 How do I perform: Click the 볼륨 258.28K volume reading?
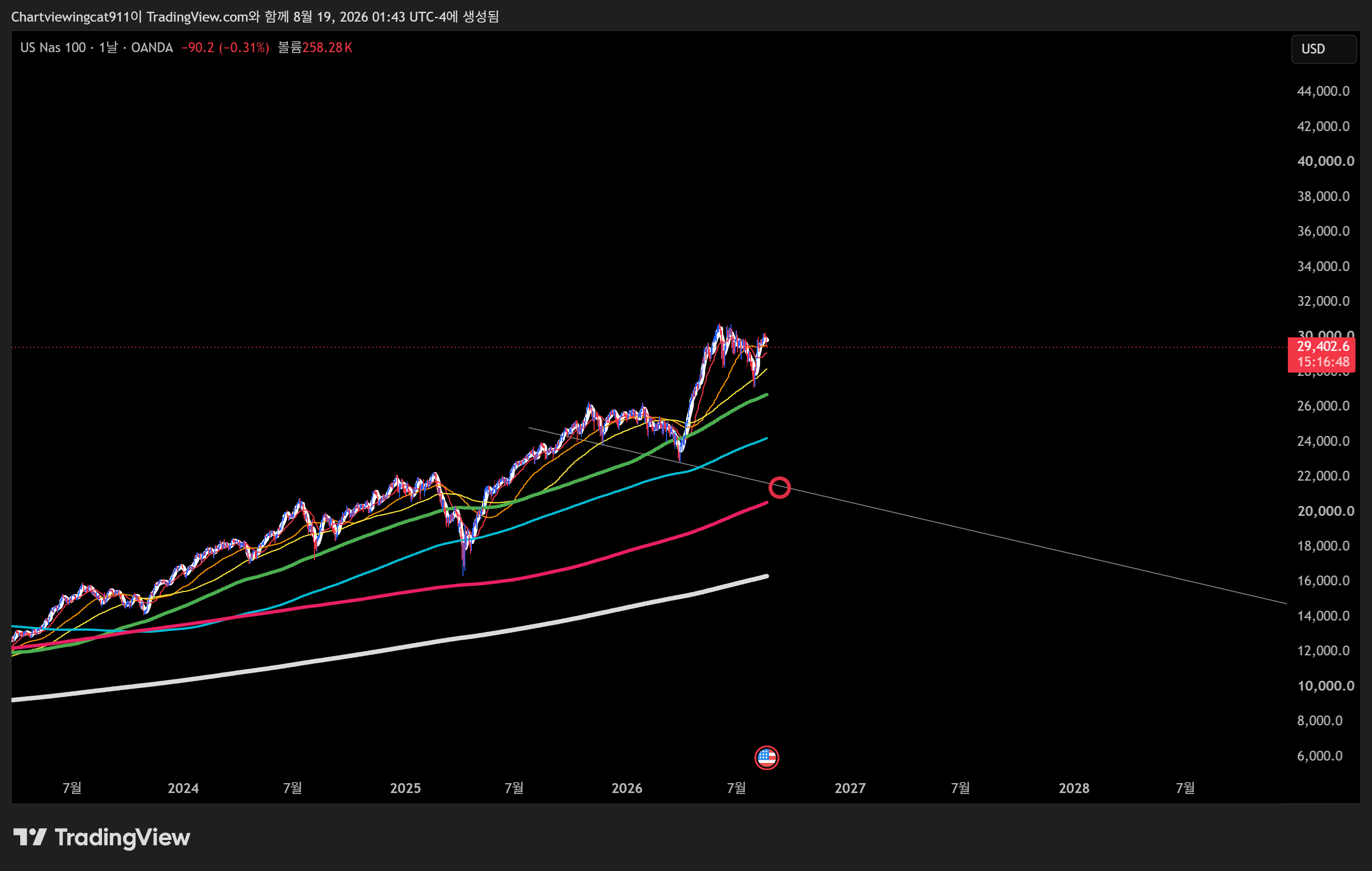click(315, 48)
